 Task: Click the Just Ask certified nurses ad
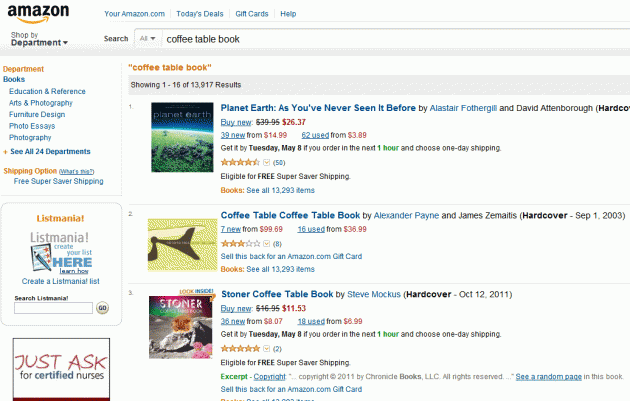click(61, 369)
